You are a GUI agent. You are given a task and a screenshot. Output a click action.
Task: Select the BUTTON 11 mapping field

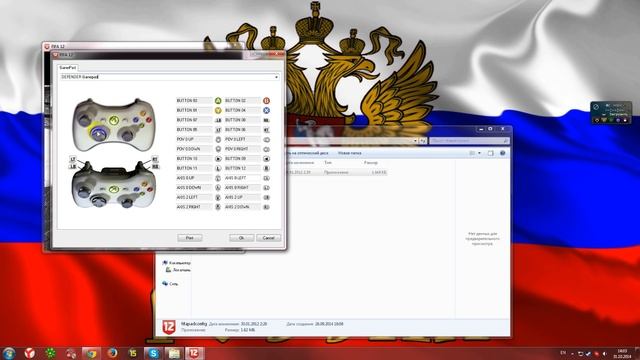pos(194,168)
